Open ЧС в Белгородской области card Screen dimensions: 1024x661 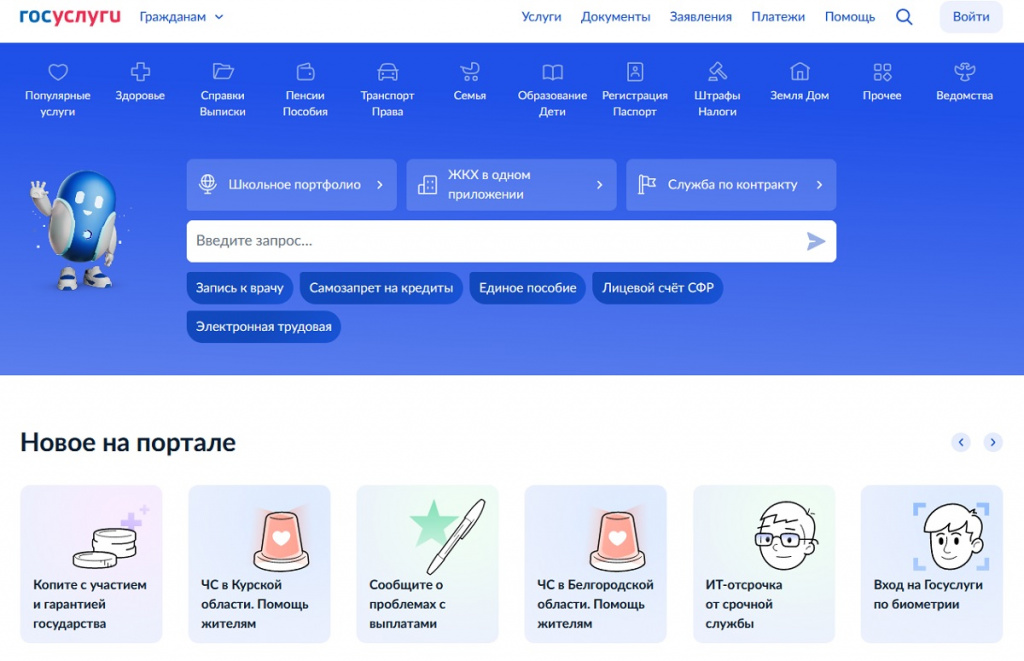[x=596, y=564]
